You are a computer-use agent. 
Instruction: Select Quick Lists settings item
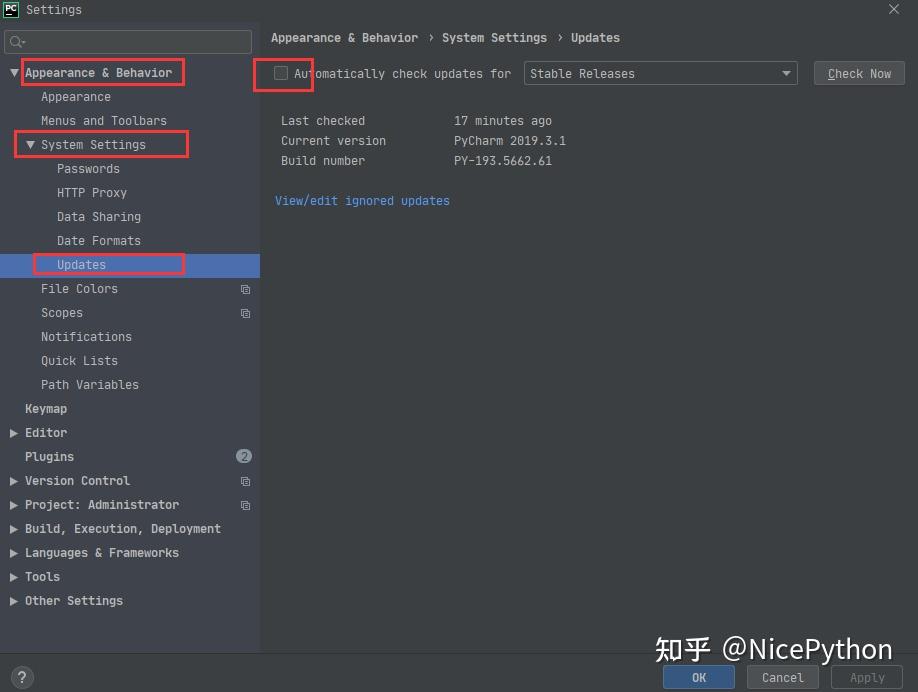[79, 361]
